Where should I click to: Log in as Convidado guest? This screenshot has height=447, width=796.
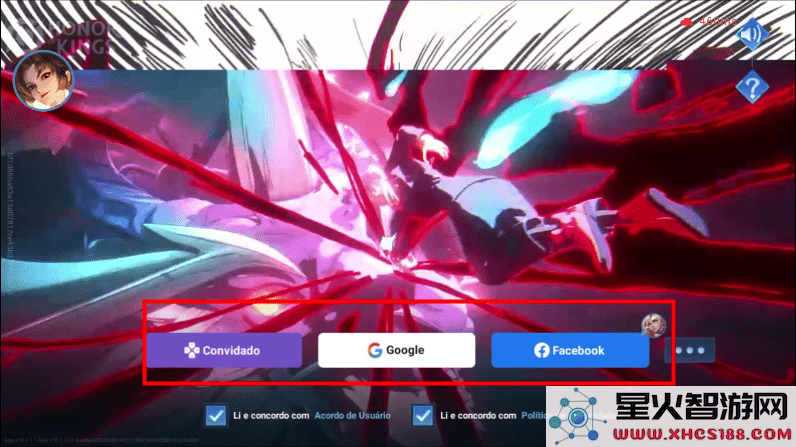(224, 350)
